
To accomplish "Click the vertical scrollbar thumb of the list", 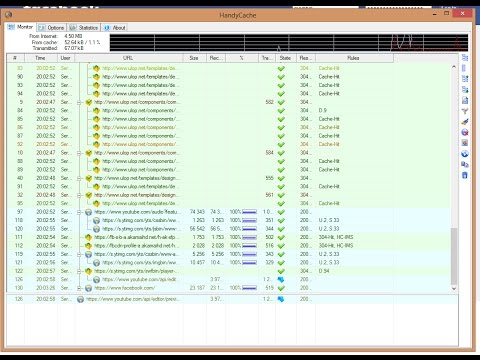I will click(454, 256).
